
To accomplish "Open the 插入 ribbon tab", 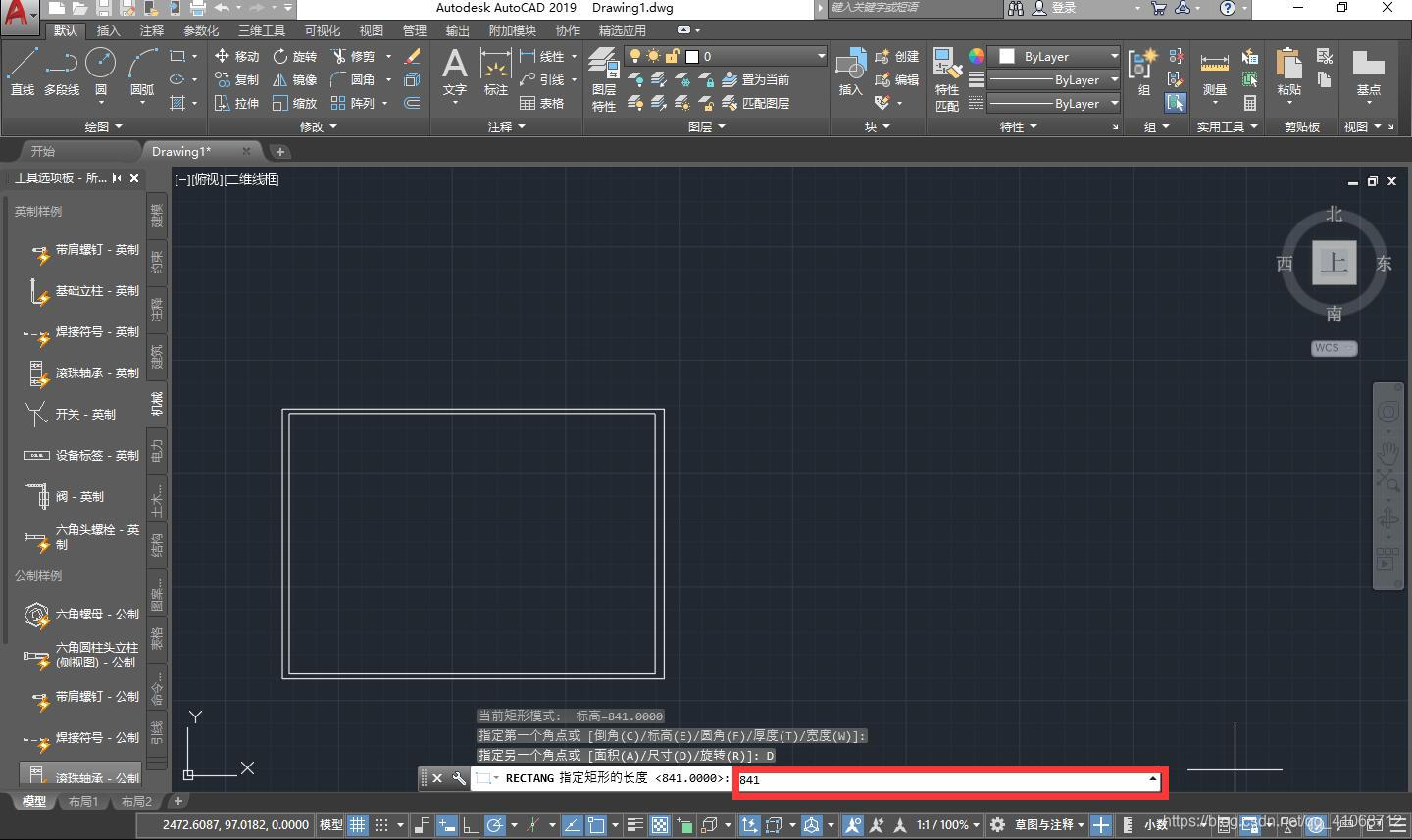I will pos(108,30).
